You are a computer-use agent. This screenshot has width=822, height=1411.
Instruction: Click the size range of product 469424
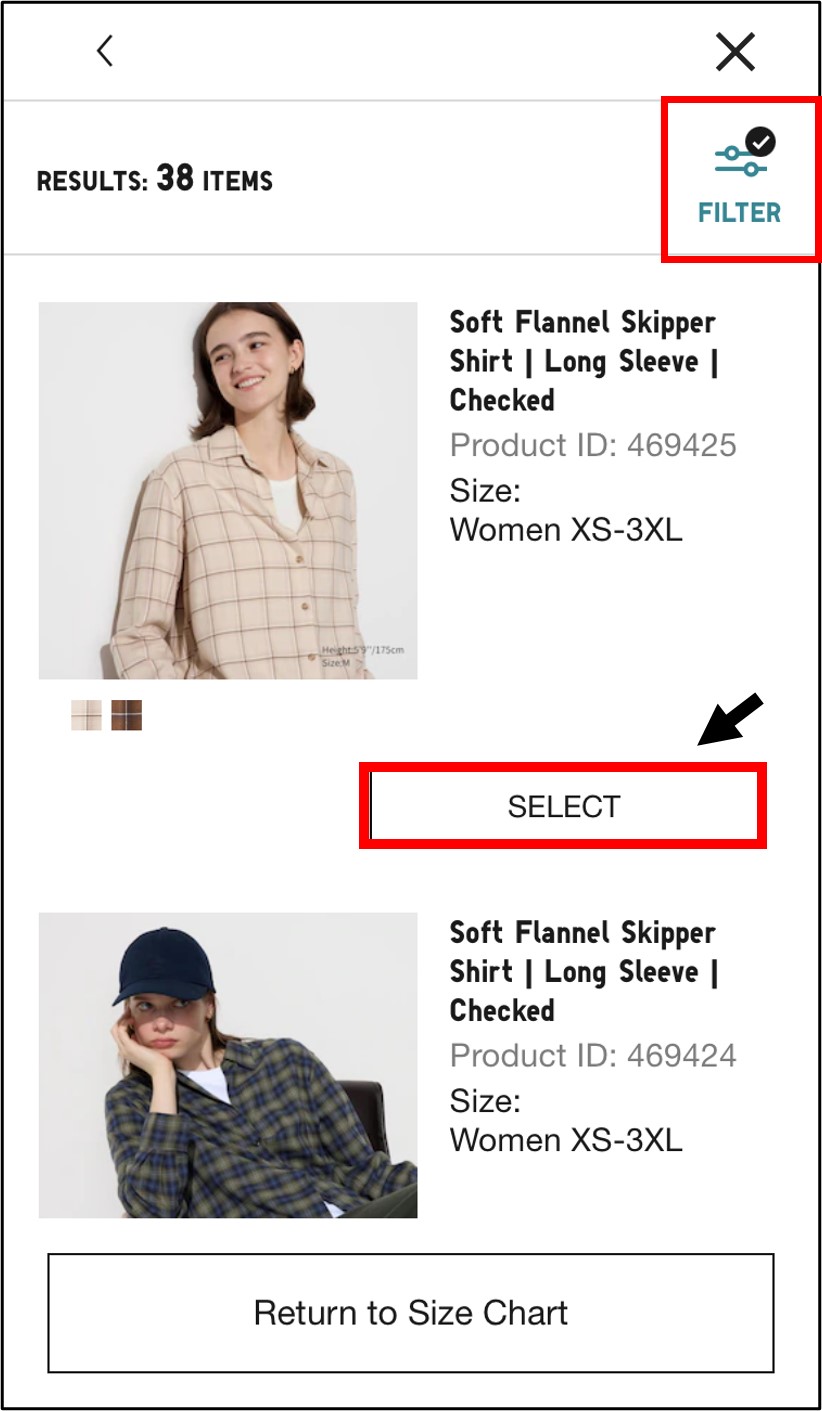pos(566,1139)
